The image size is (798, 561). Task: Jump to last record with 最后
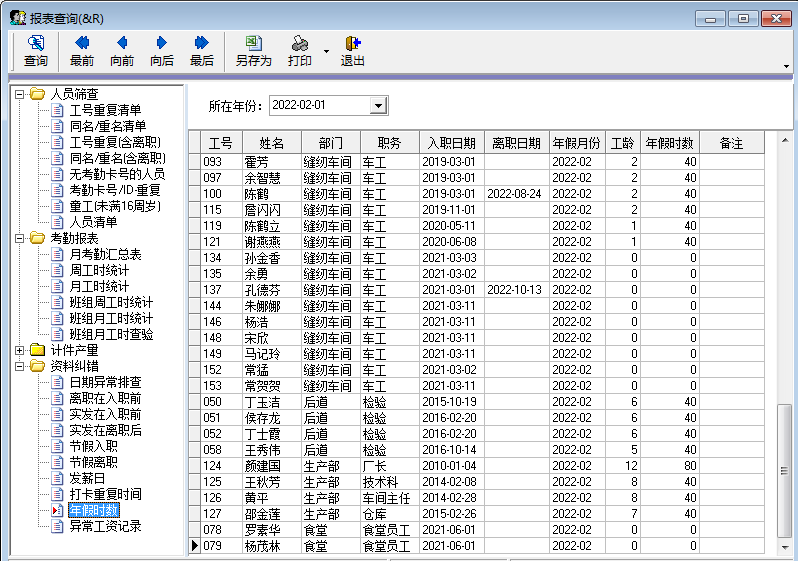[202, 51]
